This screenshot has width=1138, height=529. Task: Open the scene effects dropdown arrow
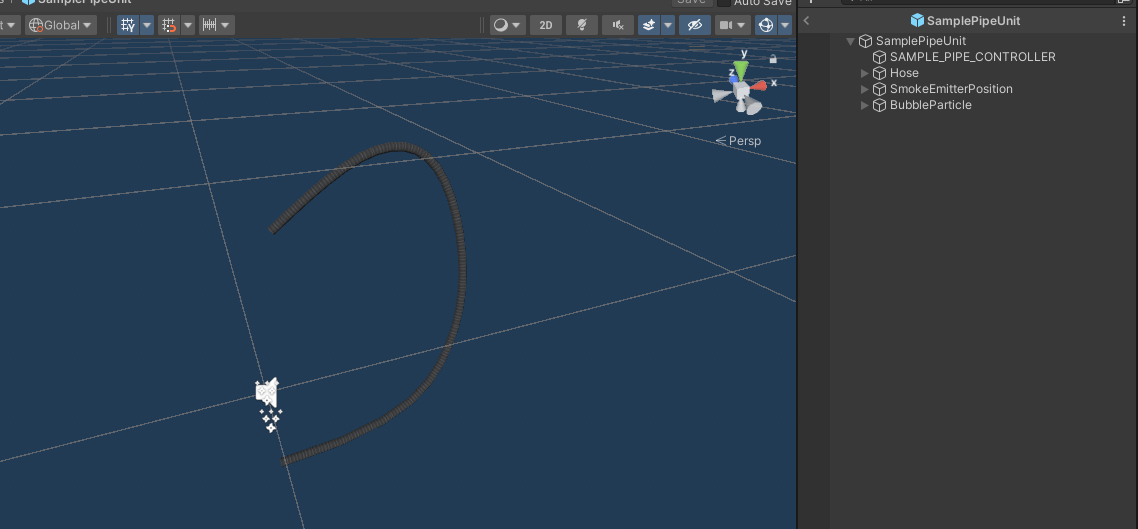pos(668,25)
